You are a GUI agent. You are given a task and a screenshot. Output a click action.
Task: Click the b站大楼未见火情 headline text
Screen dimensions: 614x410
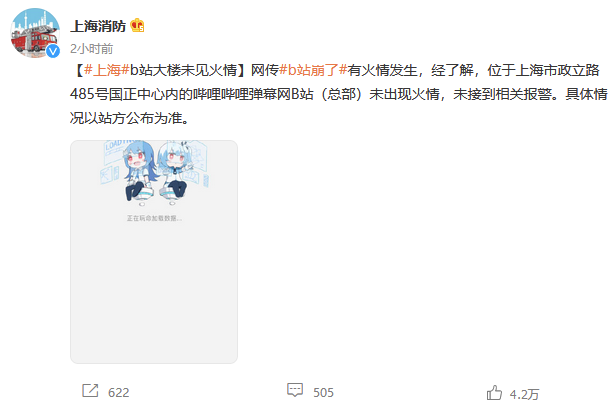[184, 70]
